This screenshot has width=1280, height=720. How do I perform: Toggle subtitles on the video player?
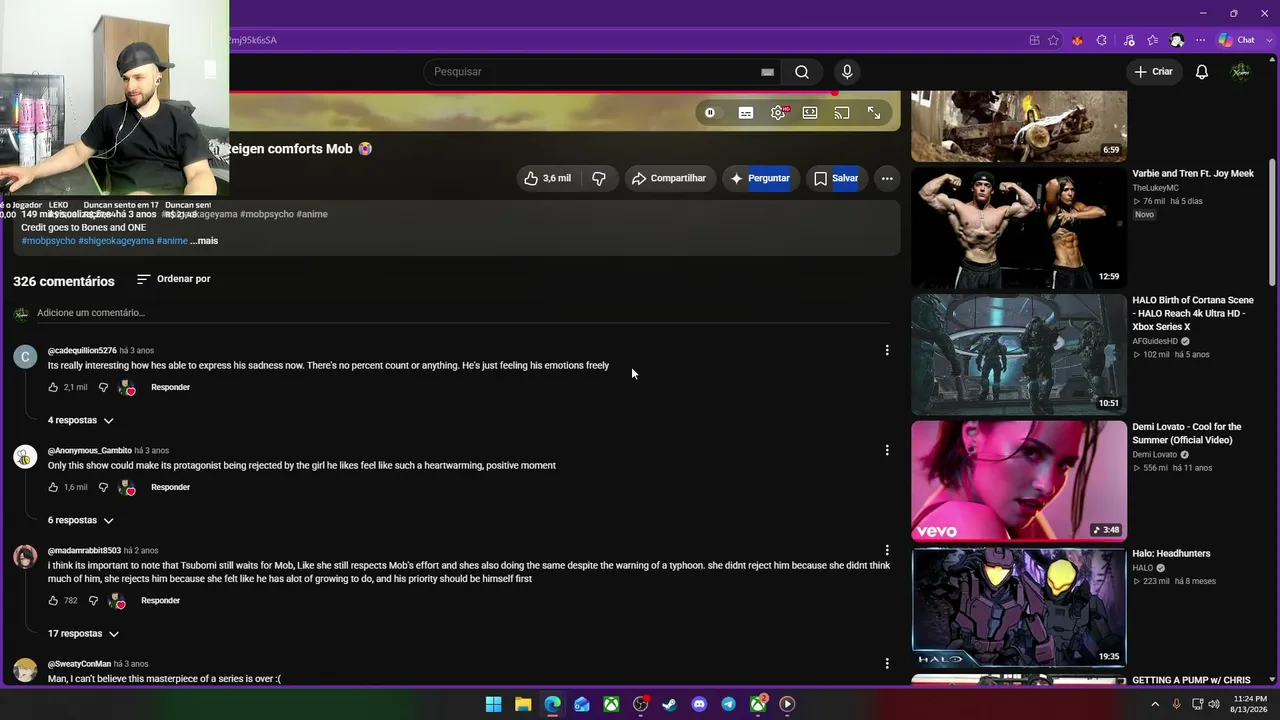[x=746, y=113]
